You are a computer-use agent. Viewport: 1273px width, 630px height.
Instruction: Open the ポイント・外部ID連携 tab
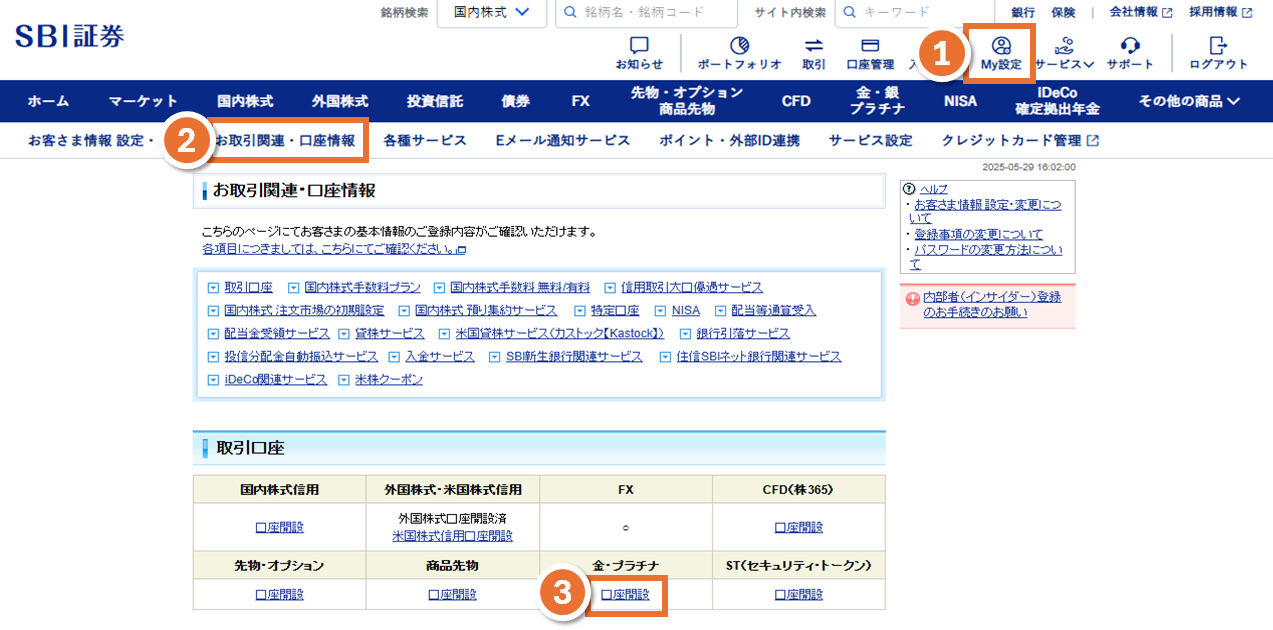[x=730, y=141]
